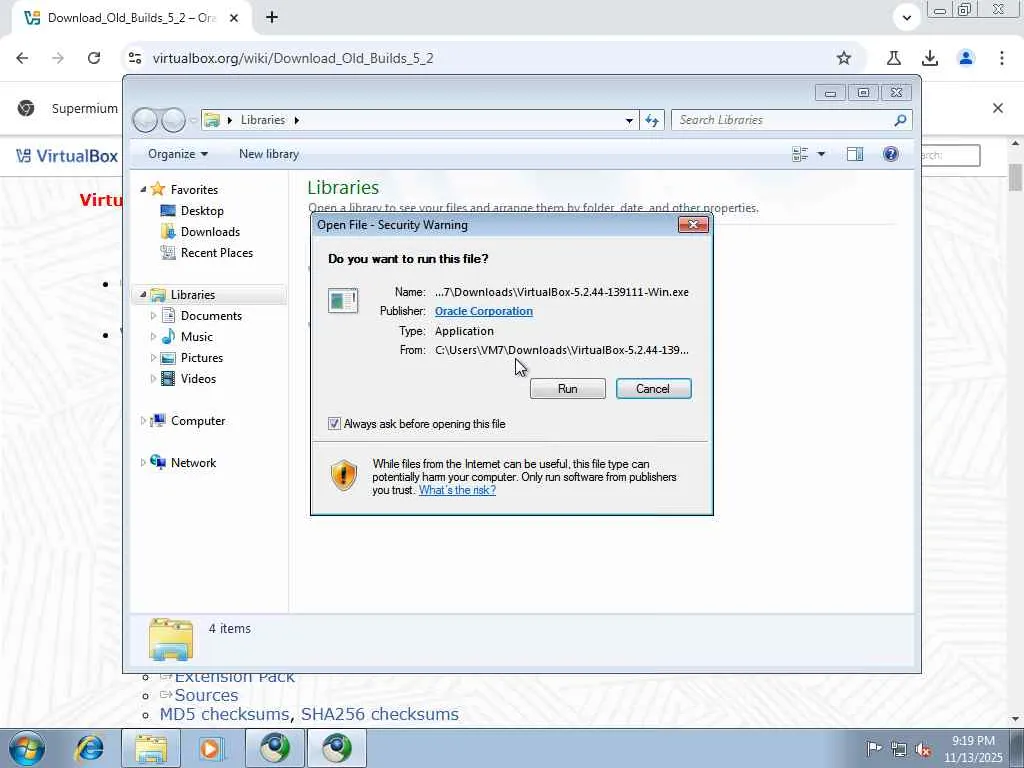The height and width of the screenshot is (768, 1024).
Task: Open the Oracle Corporation publisher link
Action: click(x=483, y=312)
